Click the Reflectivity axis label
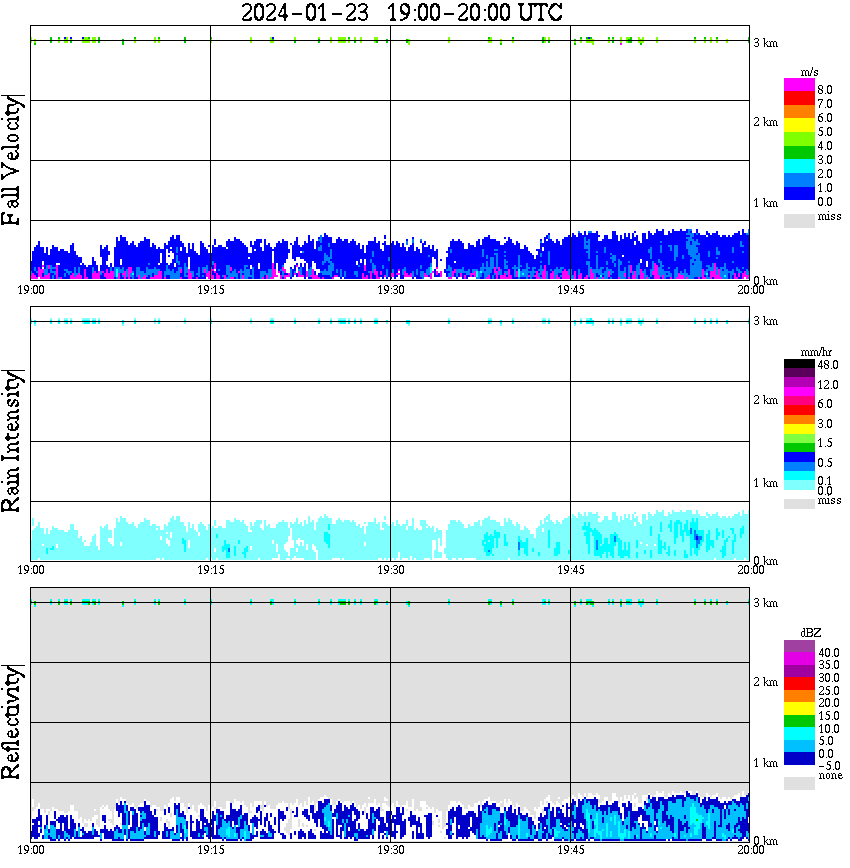The width and height of the screenshot is (850, 868). point(11,722)
